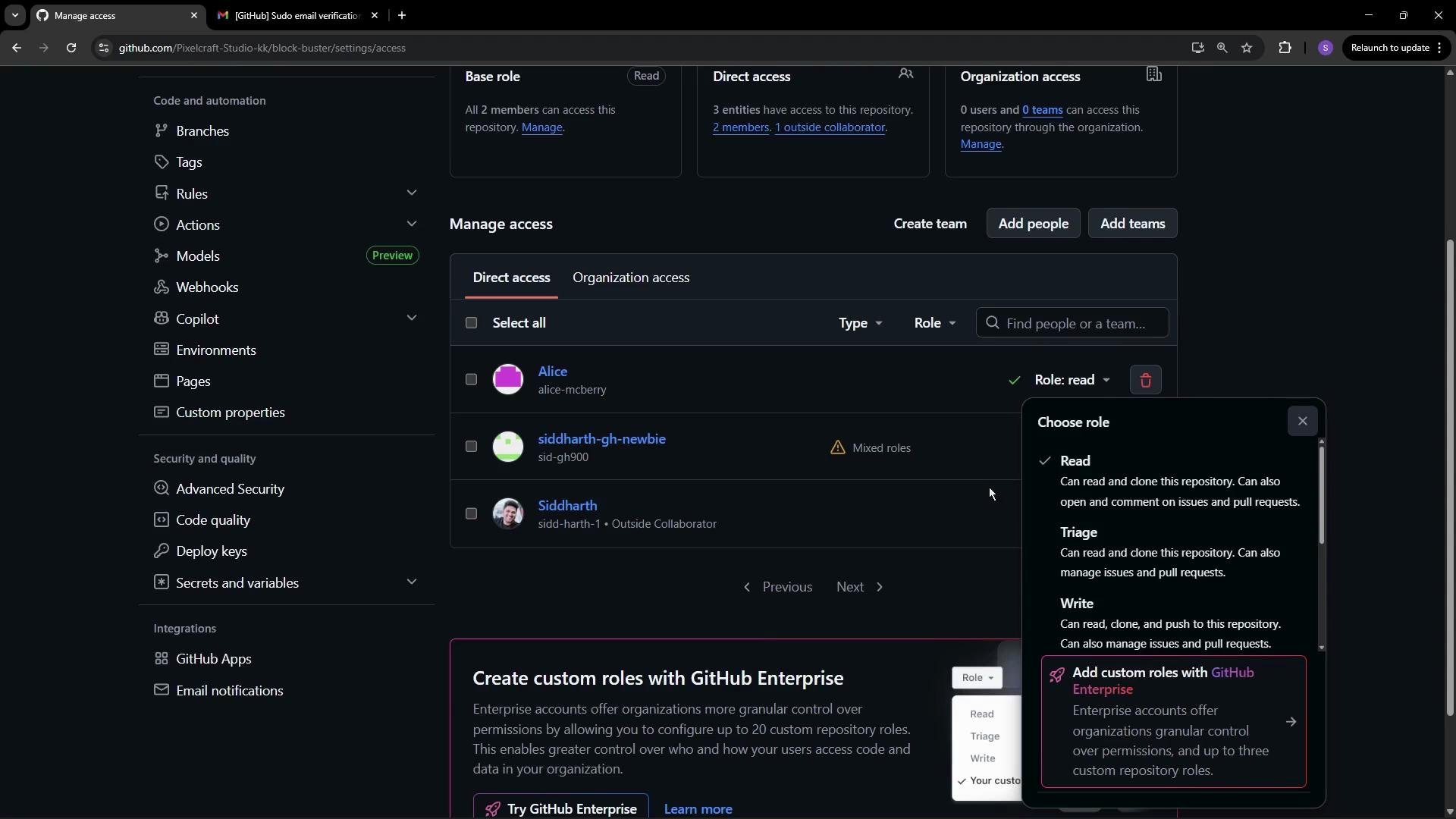Click the Environments sidebar icon
Screen dimensions: 1456x819
click(x=161, y=350)
